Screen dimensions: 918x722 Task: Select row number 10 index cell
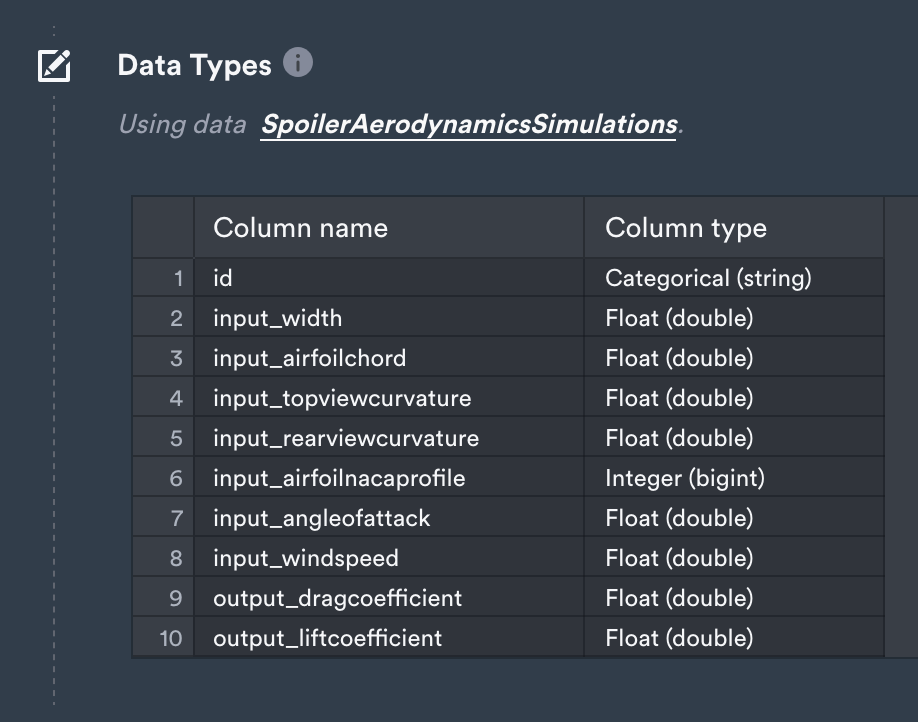(x=163, y=638)
